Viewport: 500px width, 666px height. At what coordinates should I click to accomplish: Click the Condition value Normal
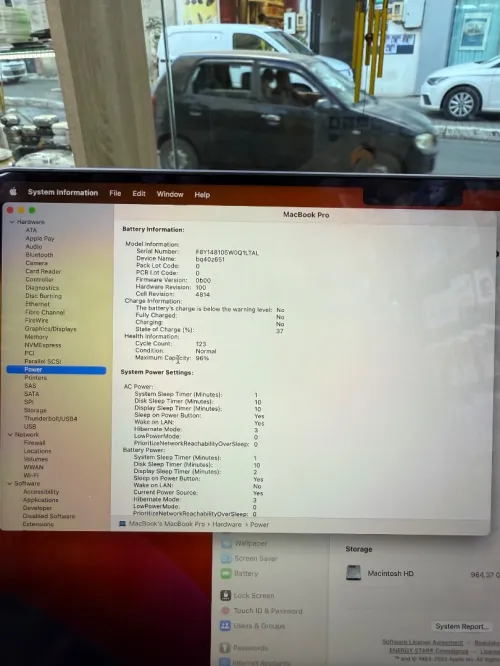(x=206, y=351)
